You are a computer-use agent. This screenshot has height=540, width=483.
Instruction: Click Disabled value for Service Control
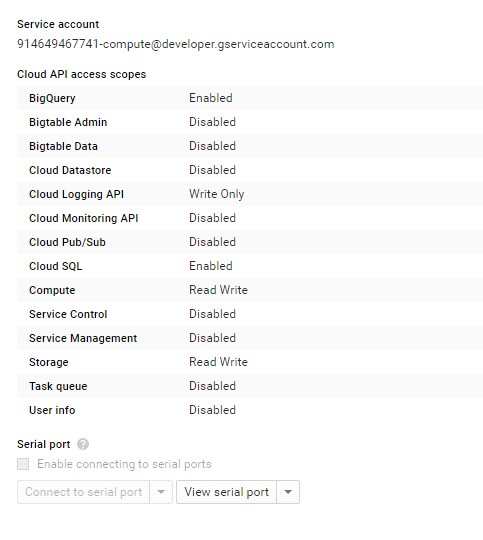[x=213, y=314]
